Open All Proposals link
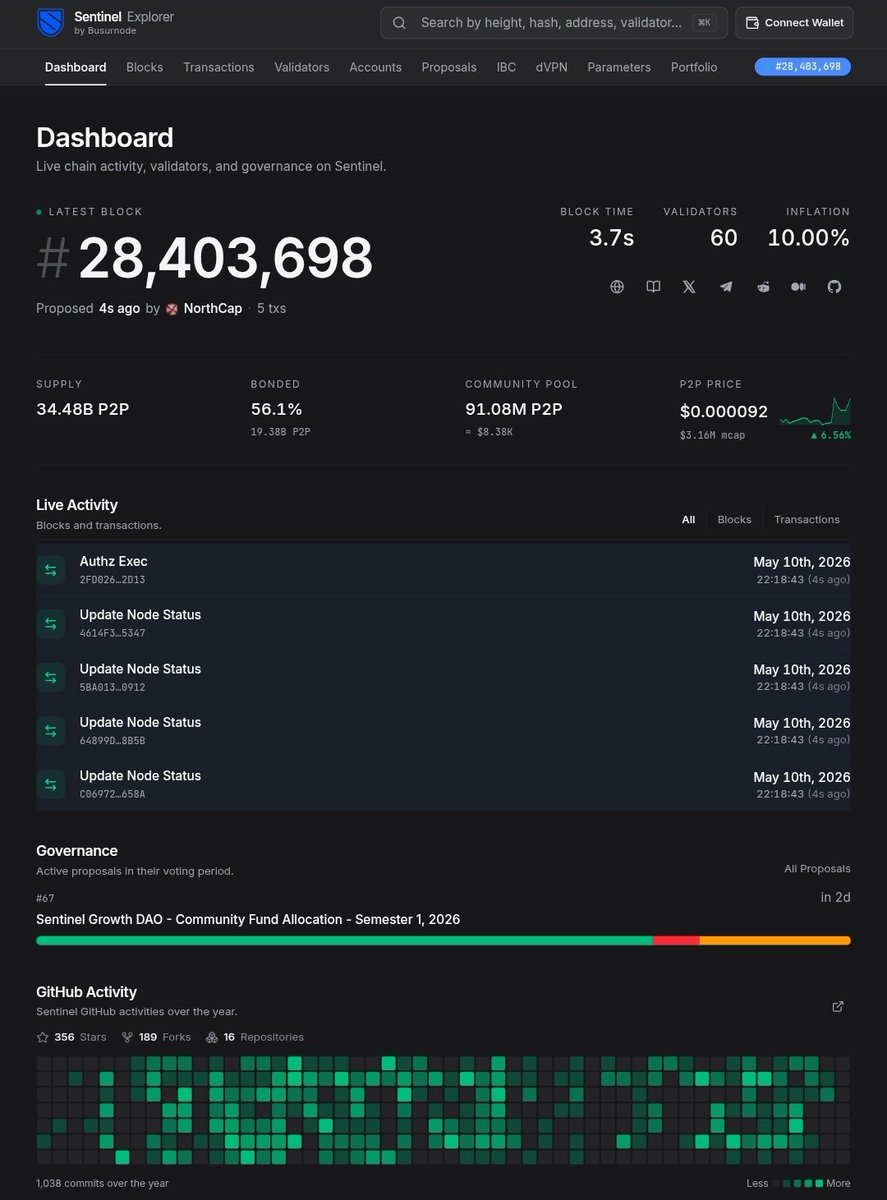Image resolution: width=887 pixels, height=1200 pixels. 817,869
